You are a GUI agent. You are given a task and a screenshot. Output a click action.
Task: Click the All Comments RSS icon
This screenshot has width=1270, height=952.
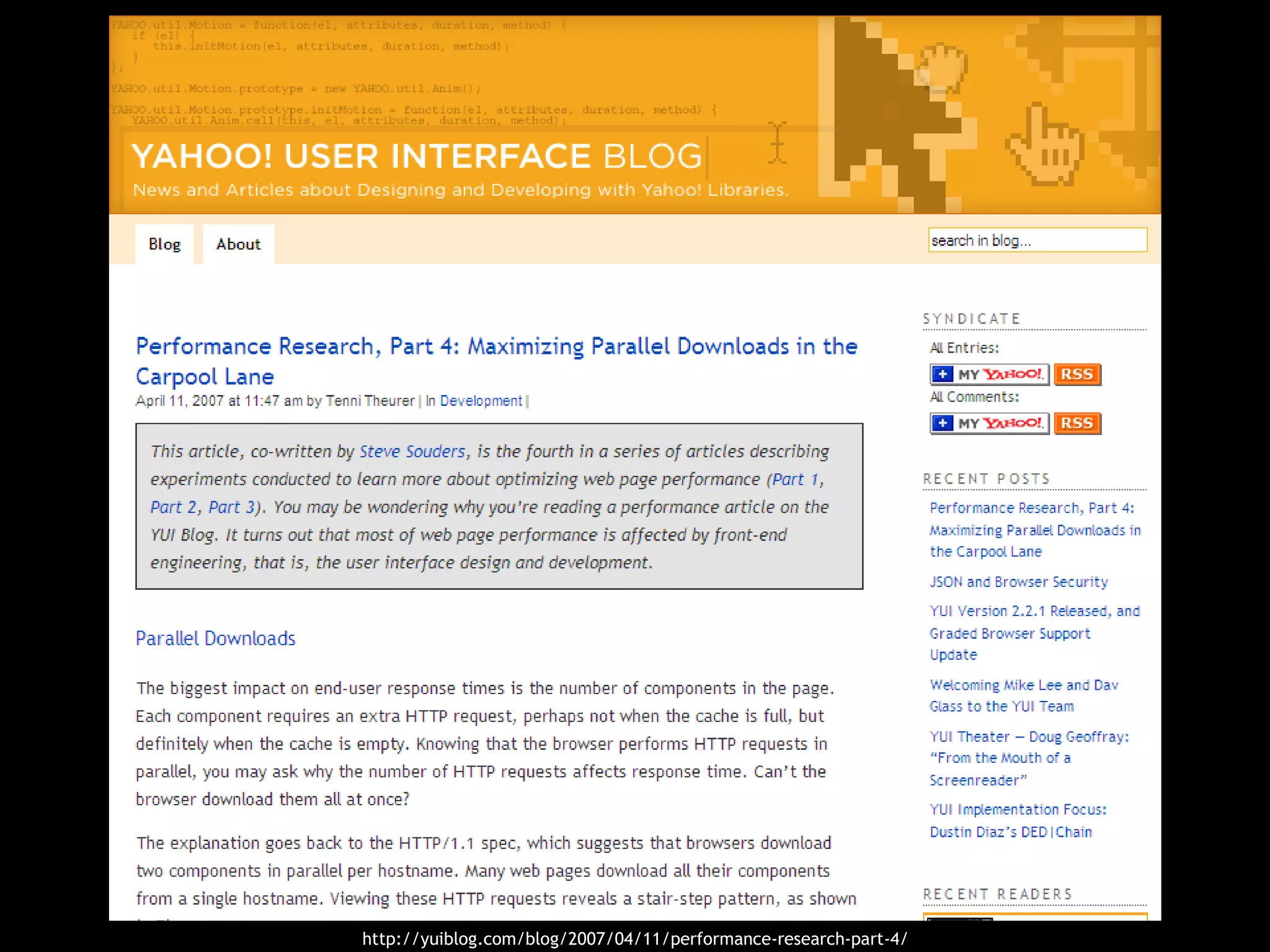pyautogui.click(x=1077, y=423)
